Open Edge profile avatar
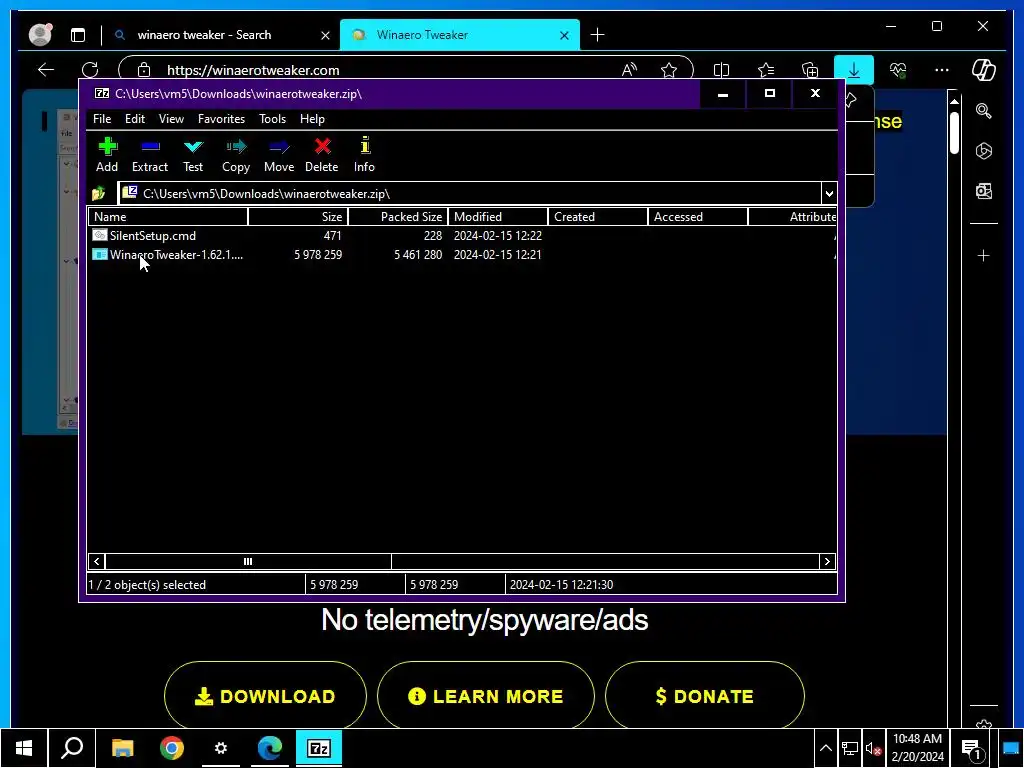Image resolution: width=1024 pixels, height=768 pixels. click(40, 35)
